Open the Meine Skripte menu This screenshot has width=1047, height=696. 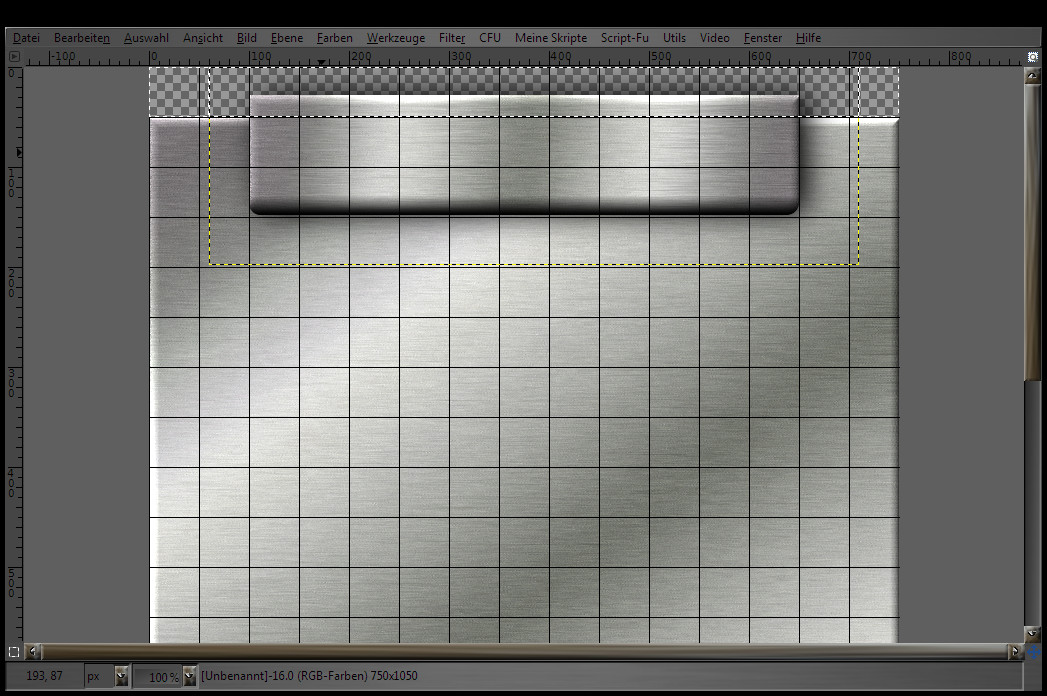[551, 38]
